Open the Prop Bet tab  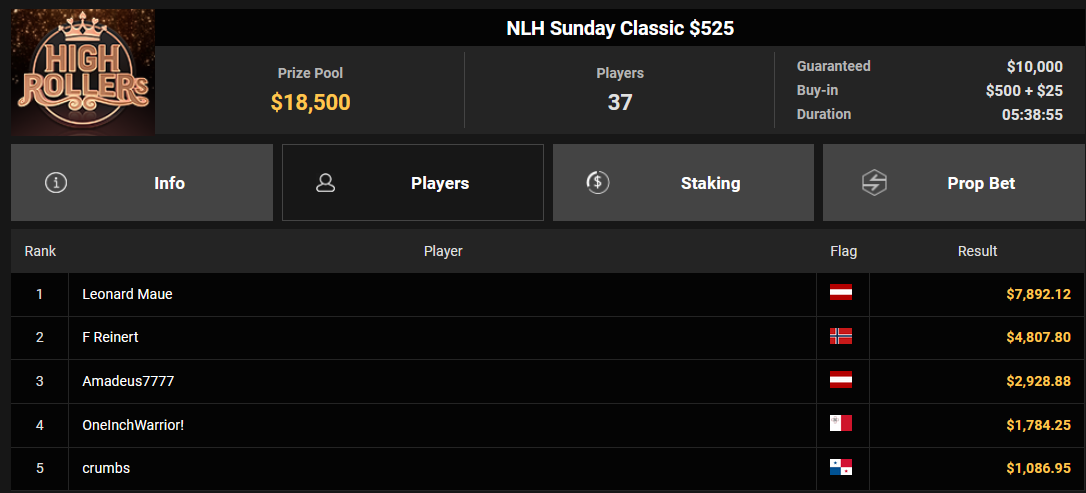[x=954, y=183]
